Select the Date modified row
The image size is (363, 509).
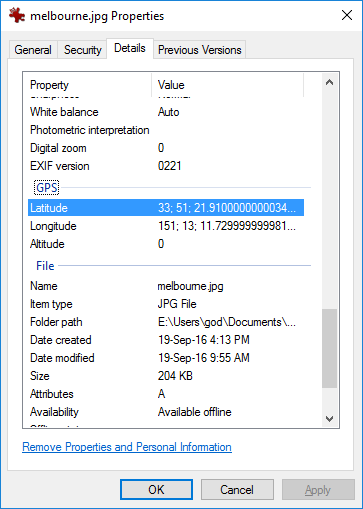coord(166,358)
